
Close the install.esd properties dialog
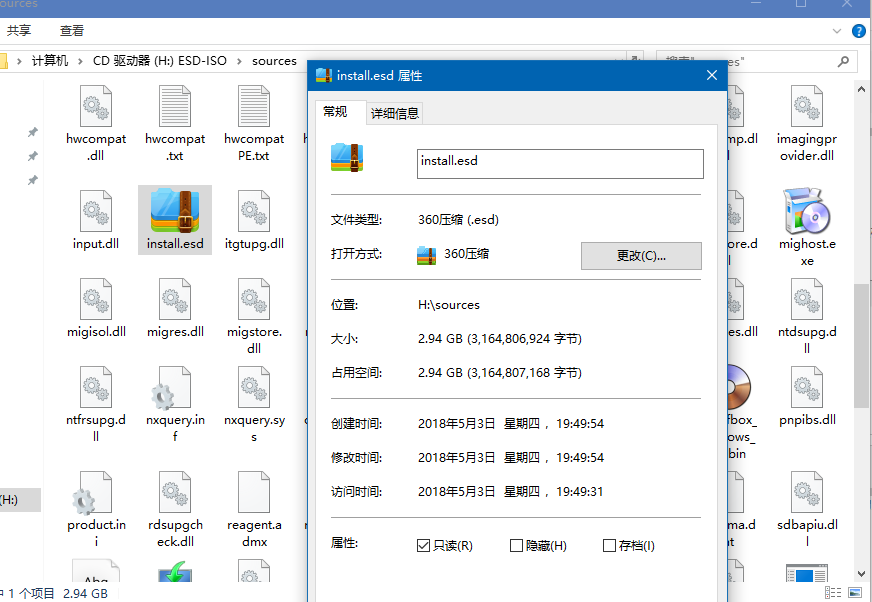711,75
